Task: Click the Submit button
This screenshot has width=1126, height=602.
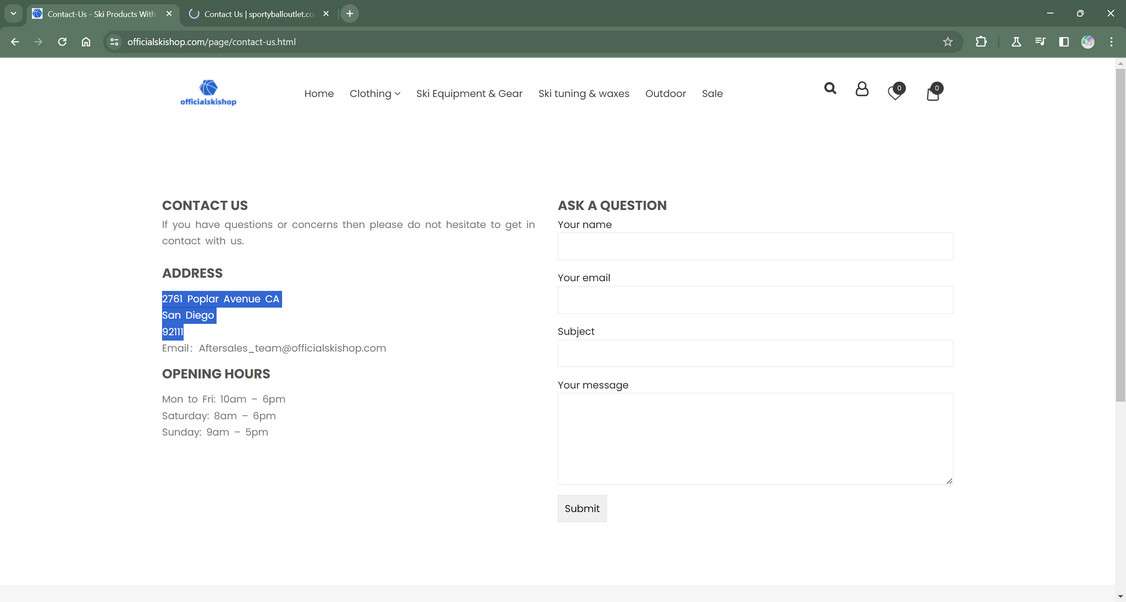Action: 582,509
